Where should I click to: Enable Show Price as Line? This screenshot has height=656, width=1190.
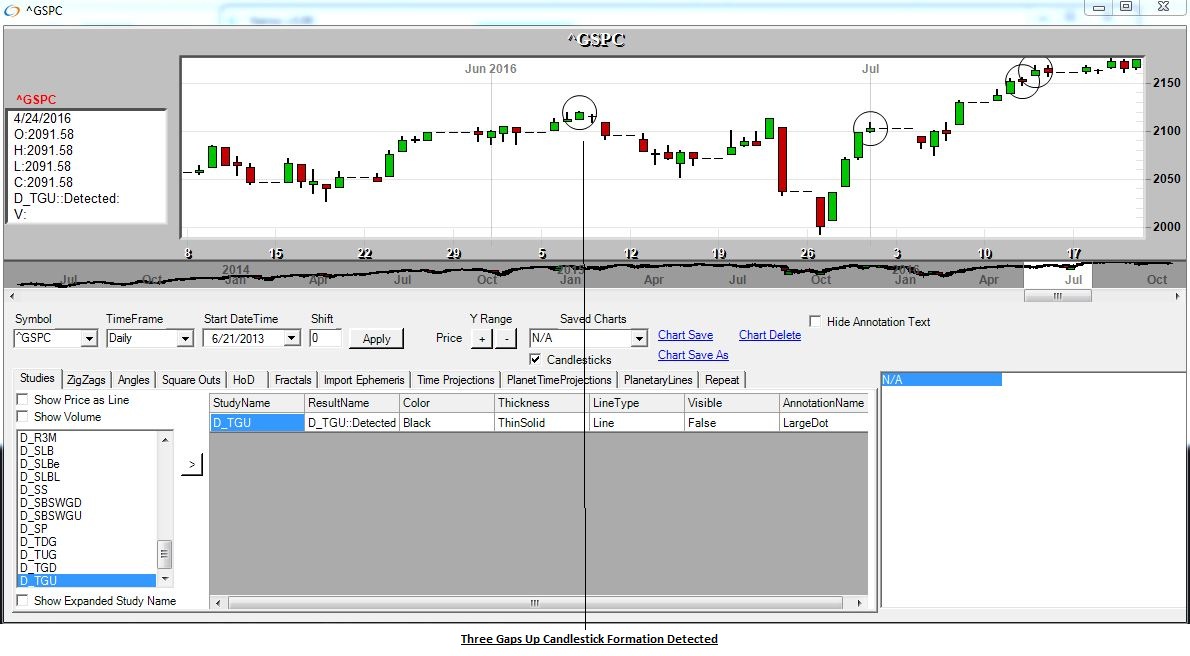23,400
